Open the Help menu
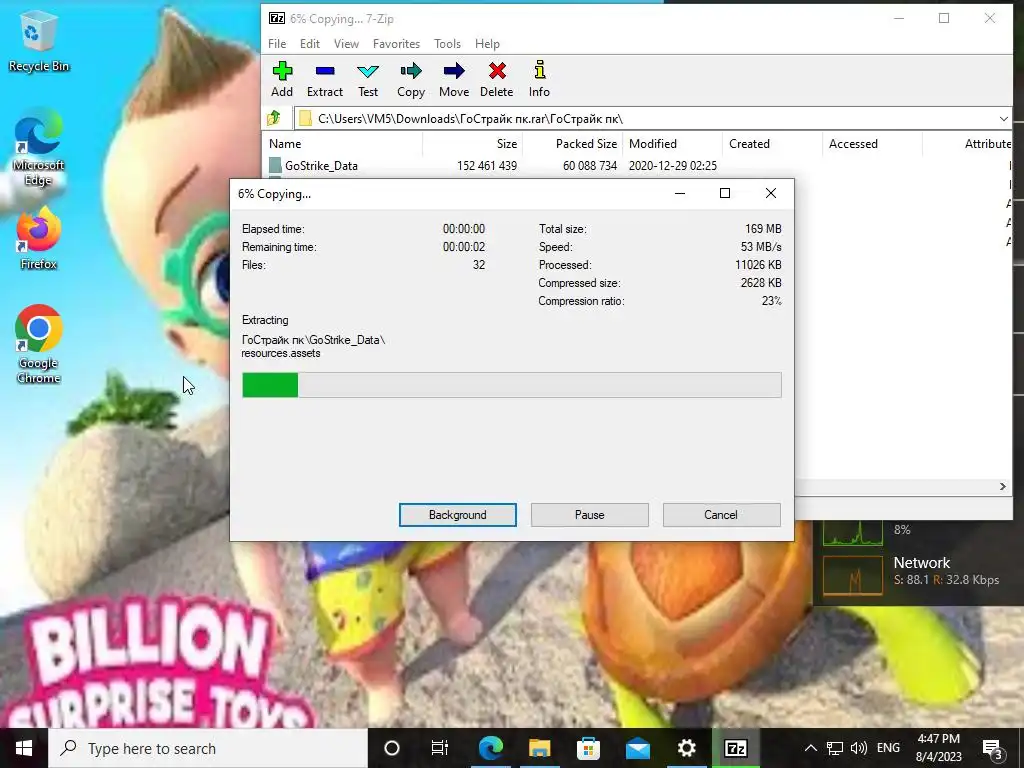1024x768 pixels. tap(487, 44)
